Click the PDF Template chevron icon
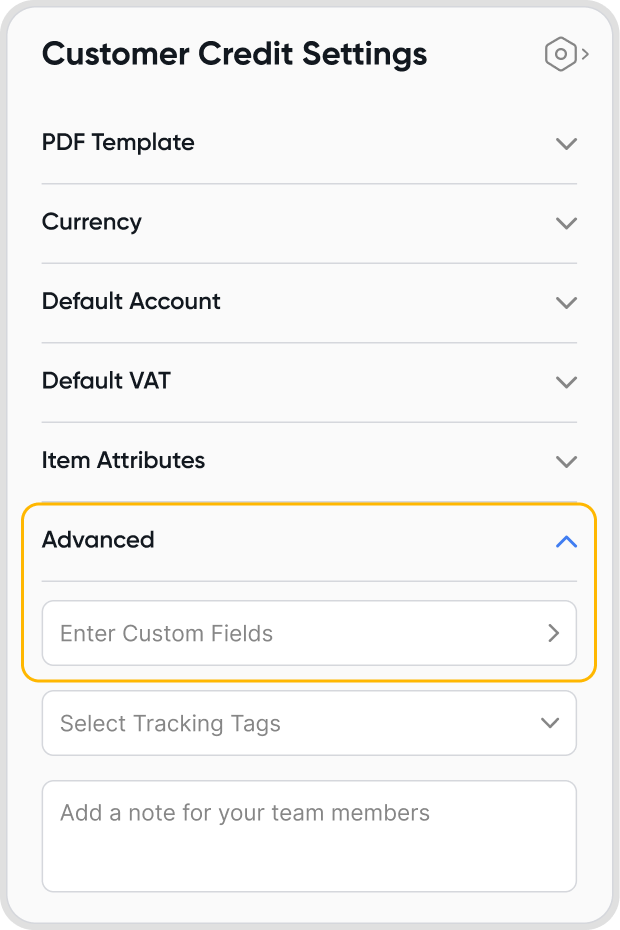Viewport: 620px width, 930px height. 566,143
